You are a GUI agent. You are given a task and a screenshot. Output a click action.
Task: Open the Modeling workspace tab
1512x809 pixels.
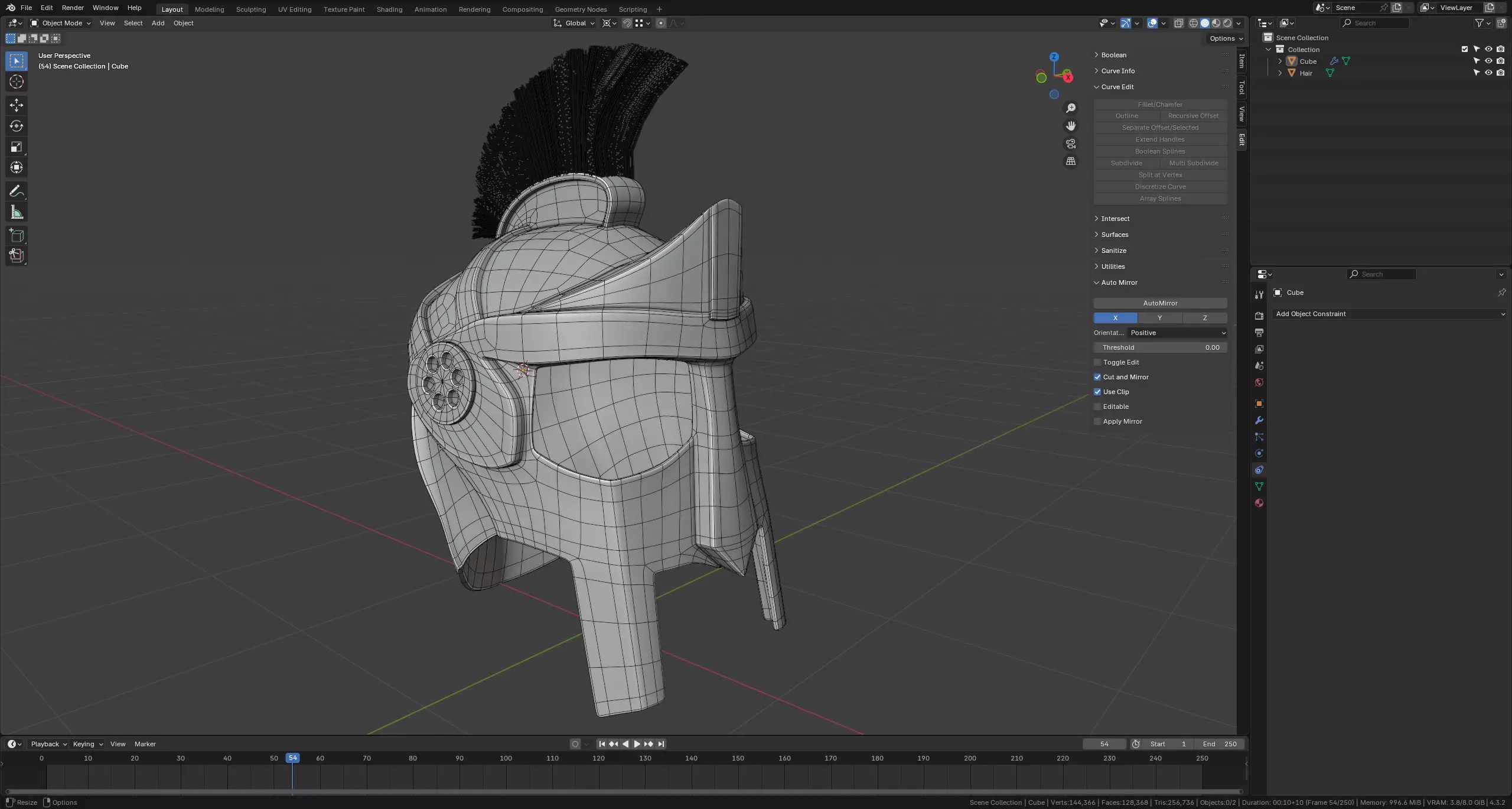[210, 9]
